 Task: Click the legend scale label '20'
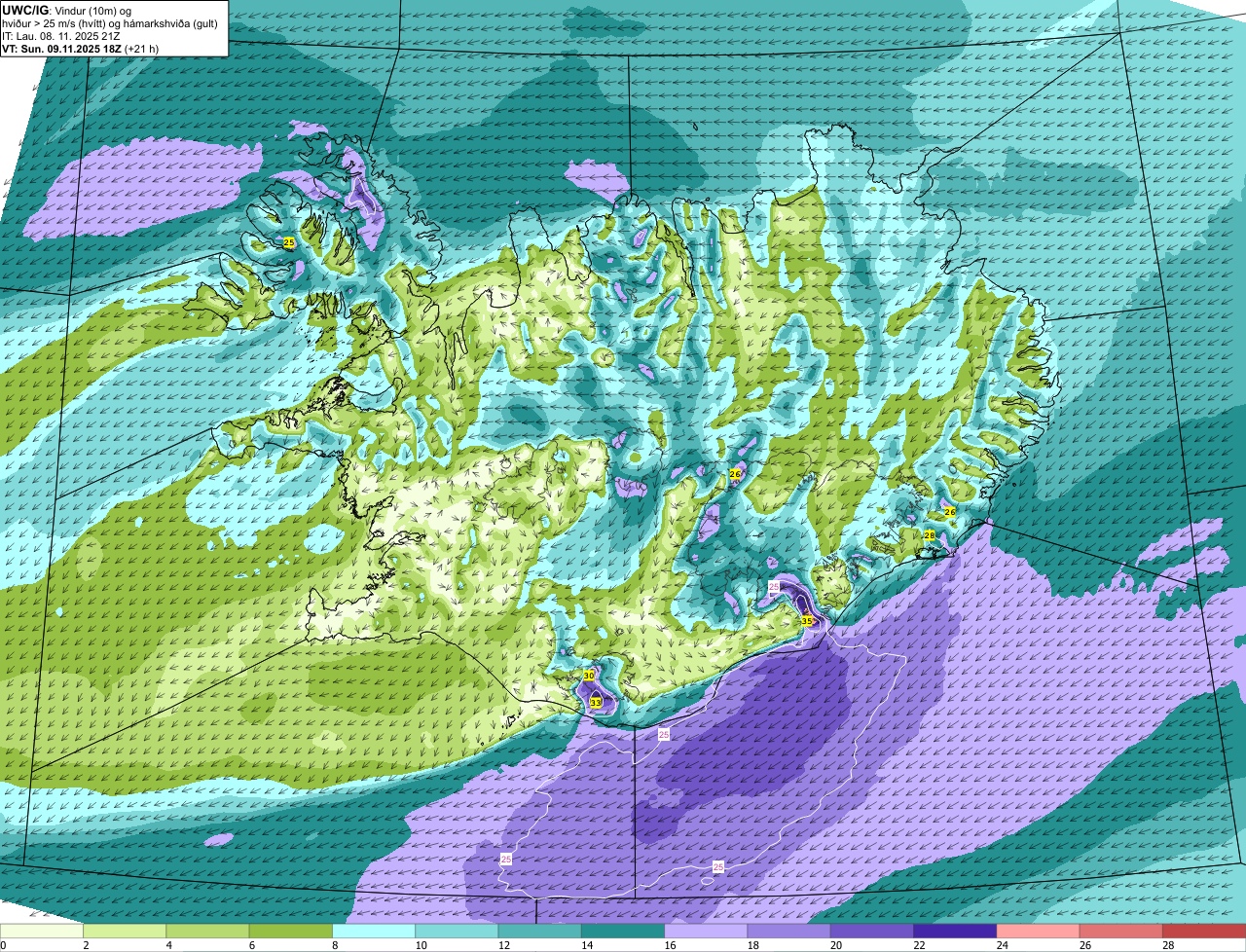836,945
